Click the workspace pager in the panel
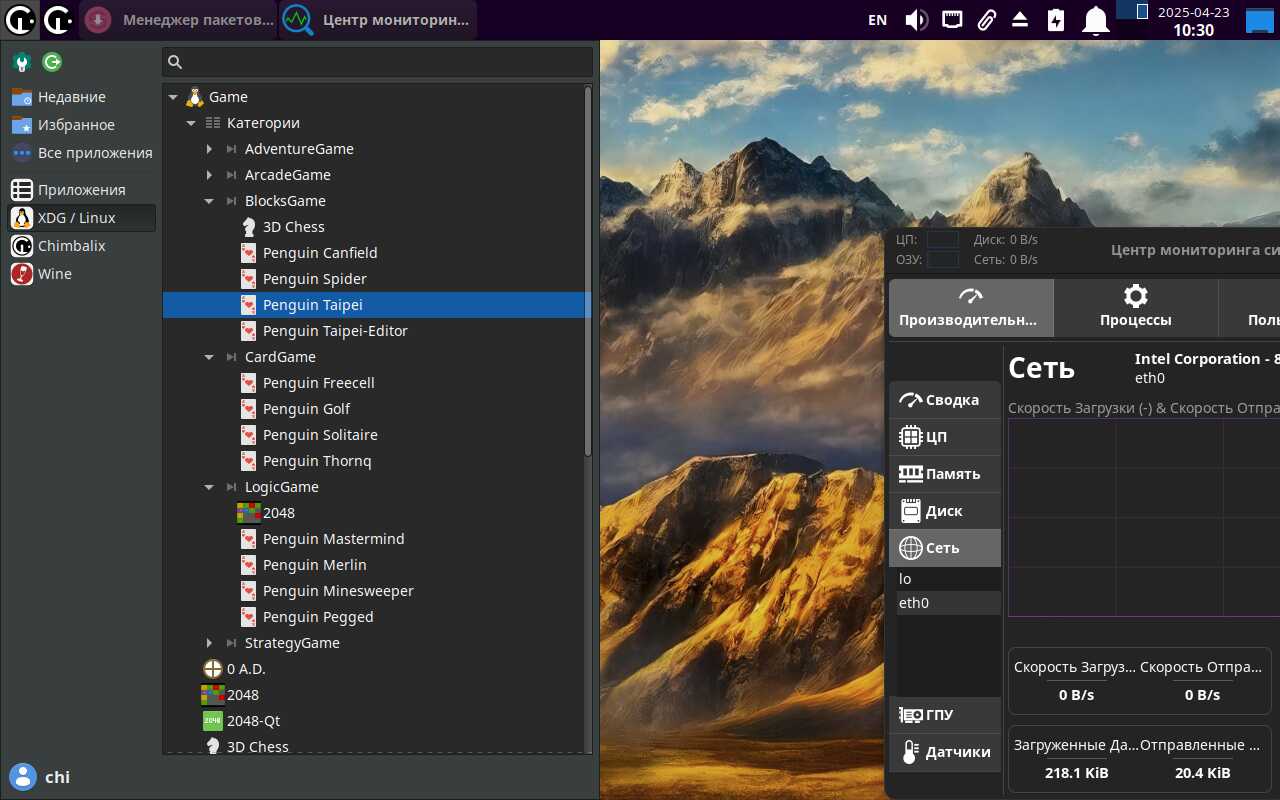The height and width of the screenshot is (800, 1280). coord(1131,10)
